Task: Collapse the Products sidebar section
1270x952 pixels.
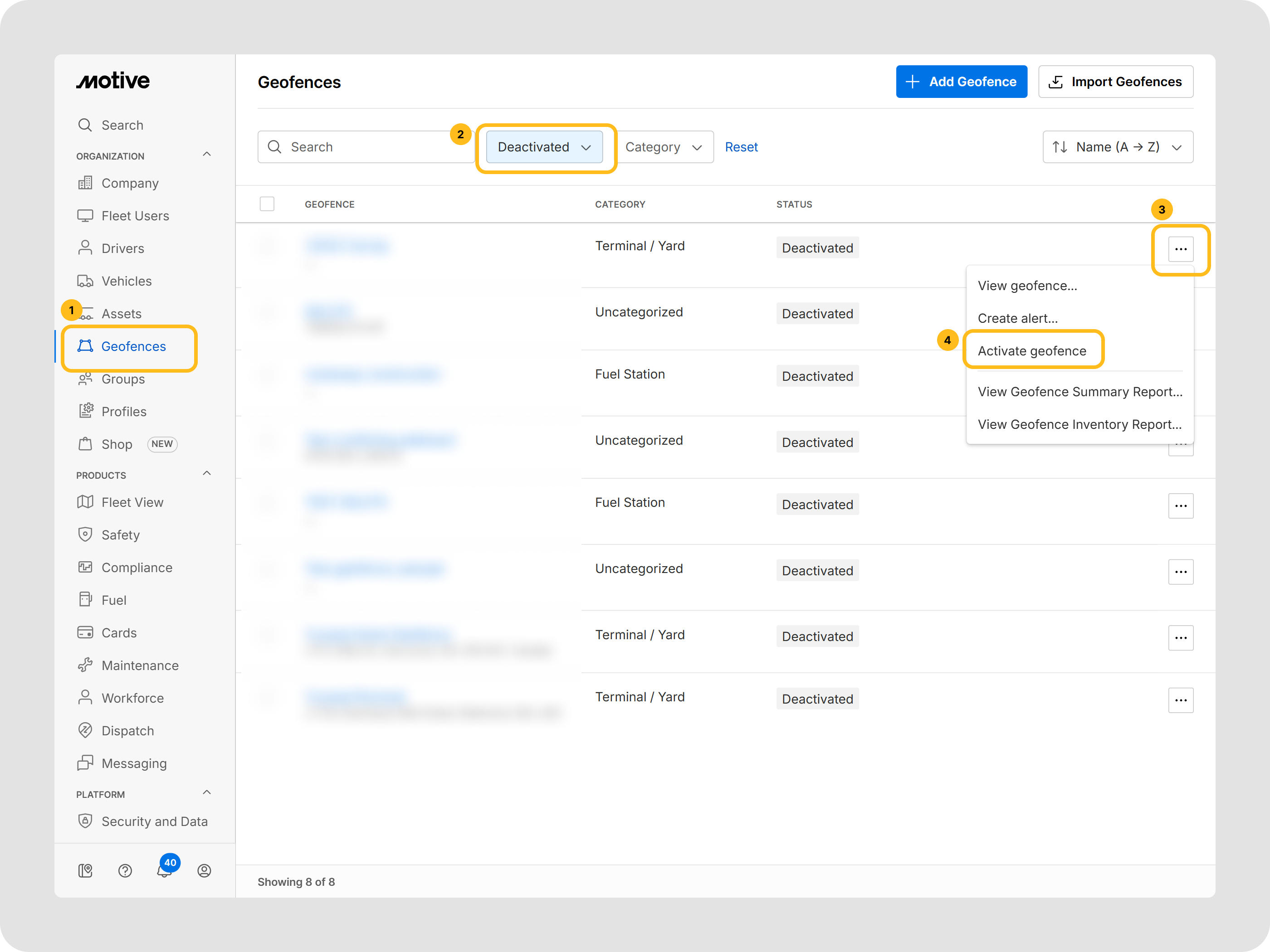Action: 207,473
